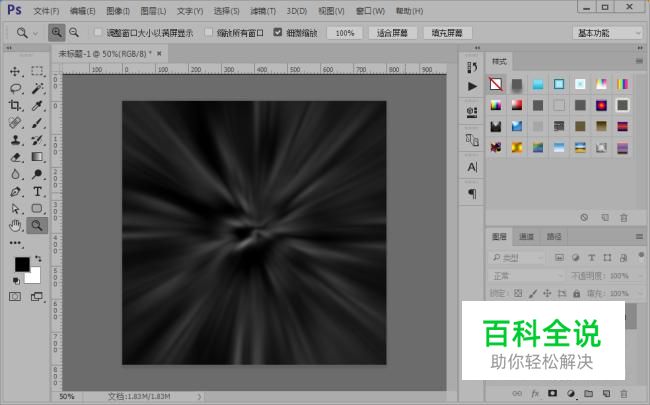The width and height of the screenshot is (650, 405).
Task: Click the white background color swatch
Action: coord(34,277)
